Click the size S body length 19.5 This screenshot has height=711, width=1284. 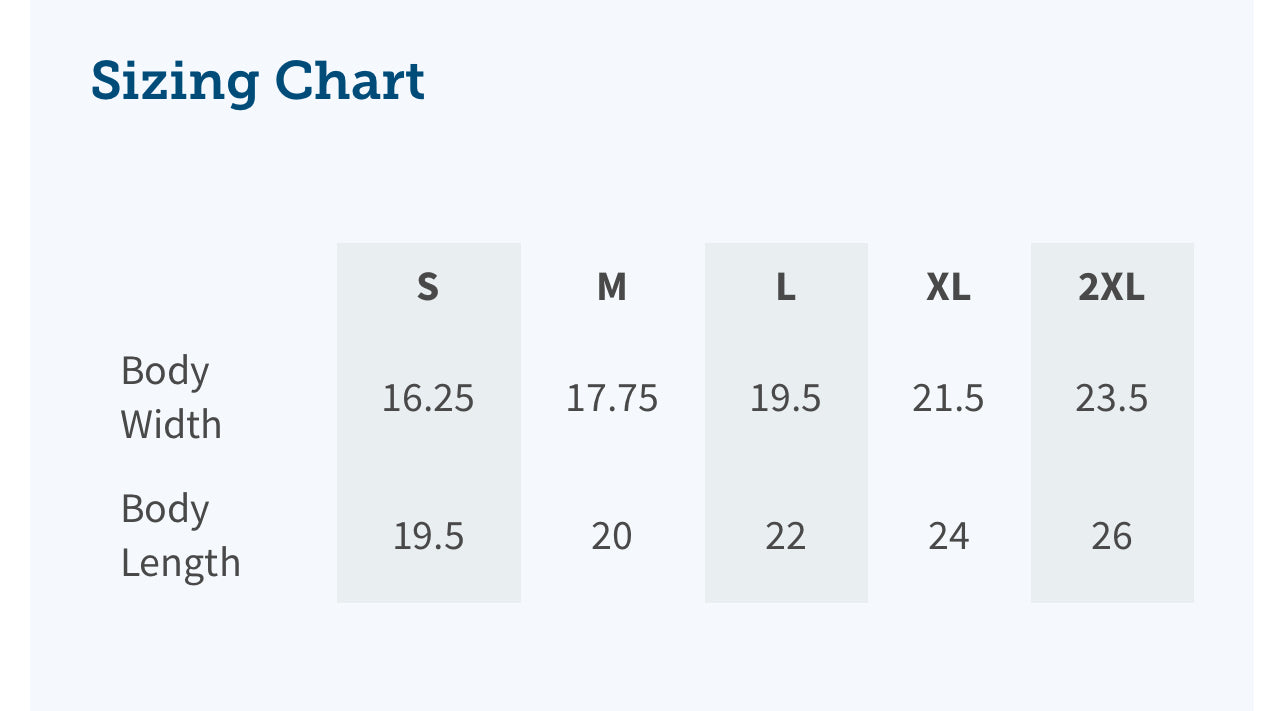pos(428,537)
